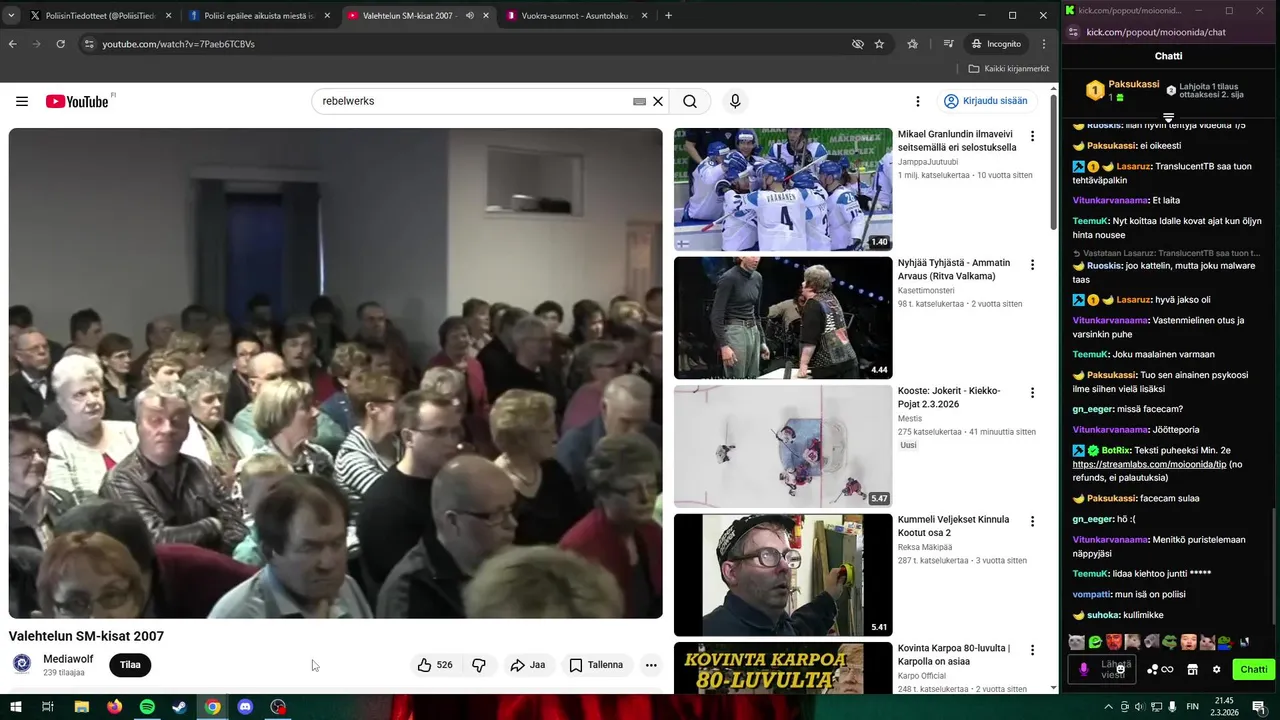Open channel points icon in Kick chat
Image resolution: width=1280 pixels, height=720 pixels.
pyautogui.click(x=1160, y=669)
